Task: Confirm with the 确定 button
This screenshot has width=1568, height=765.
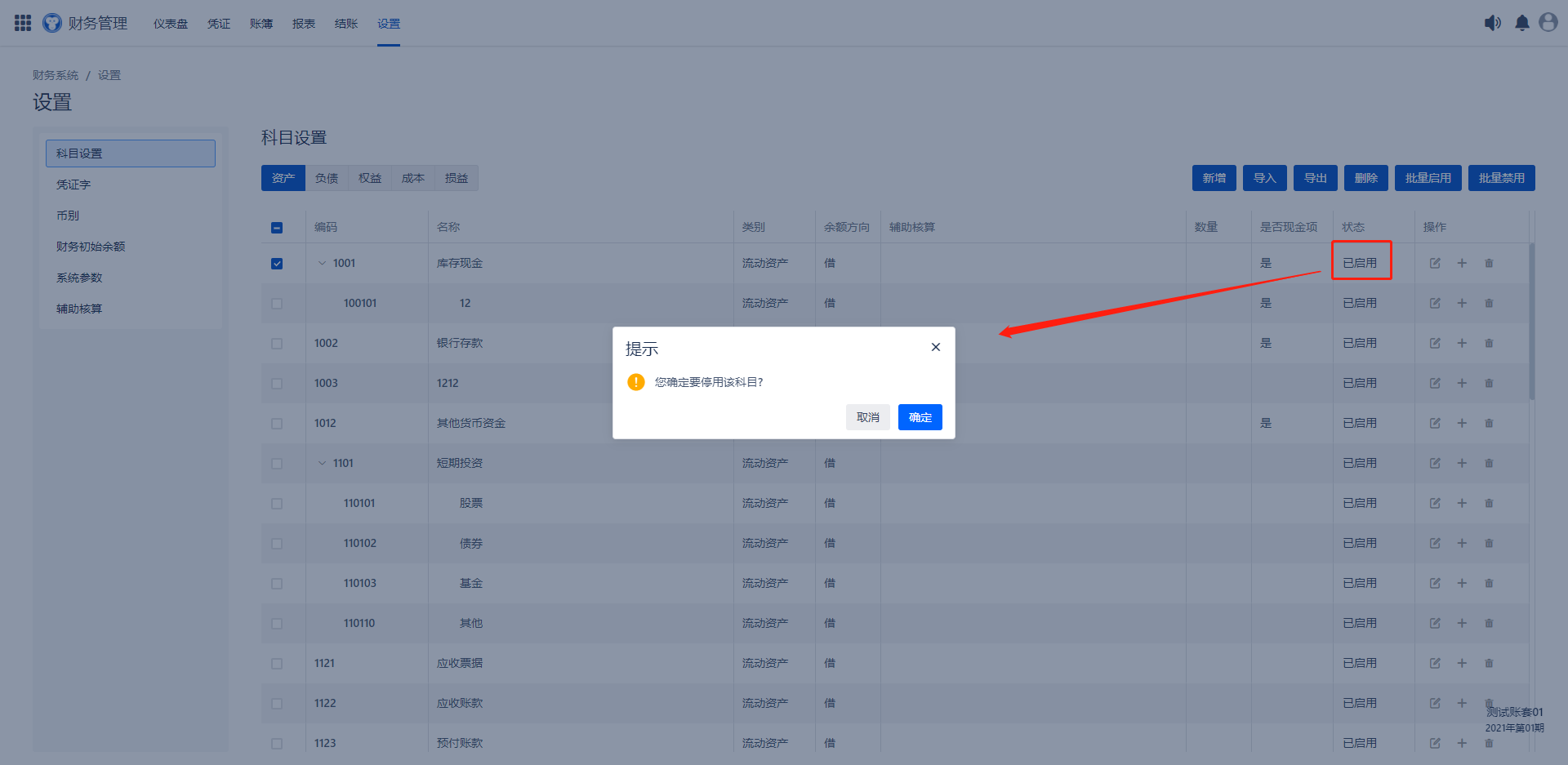Action: tap(920, 417)
